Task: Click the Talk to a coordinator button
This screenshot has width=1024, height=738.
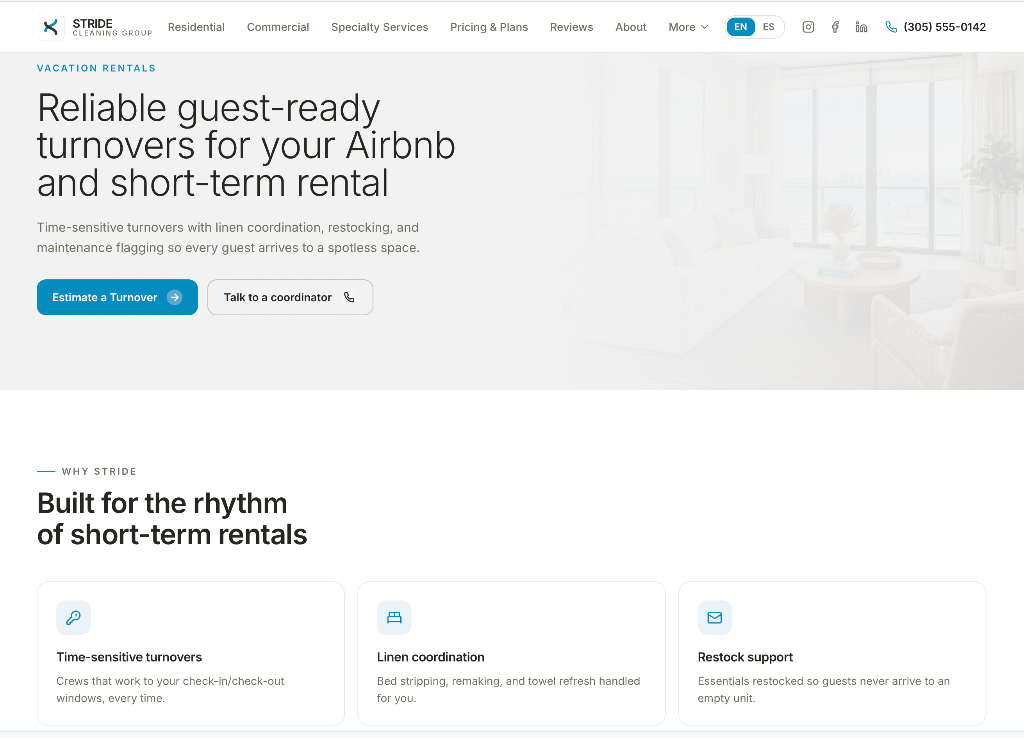Action: [x=290, y=297]
